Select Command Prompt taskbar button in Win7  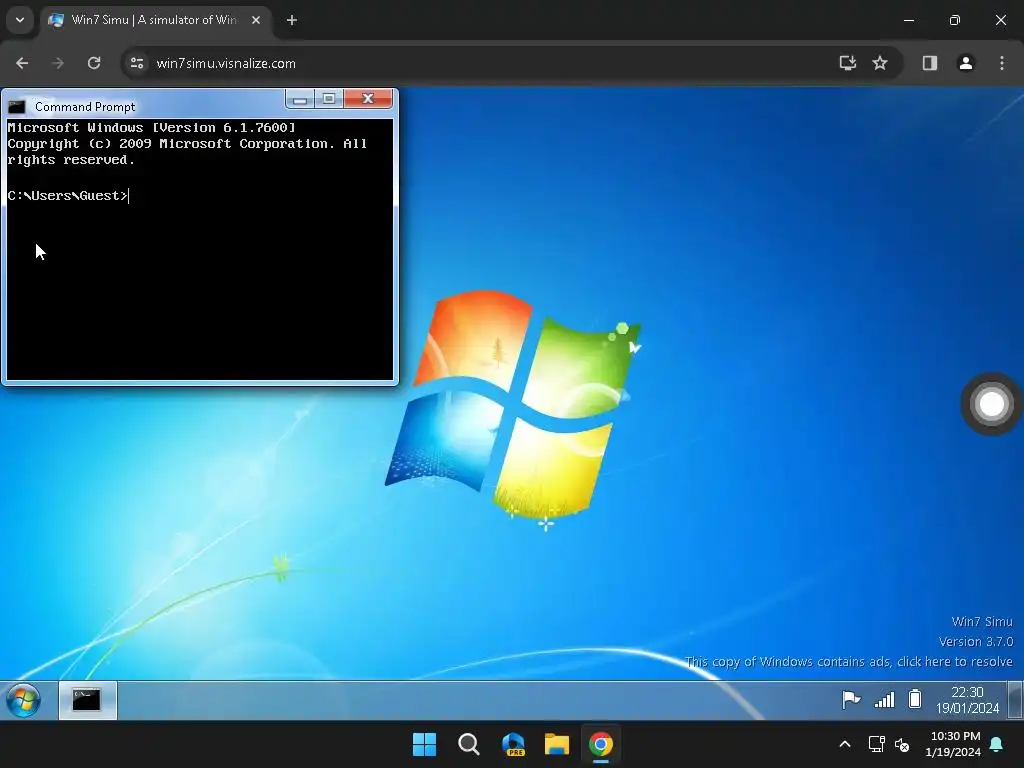[88, 700]
